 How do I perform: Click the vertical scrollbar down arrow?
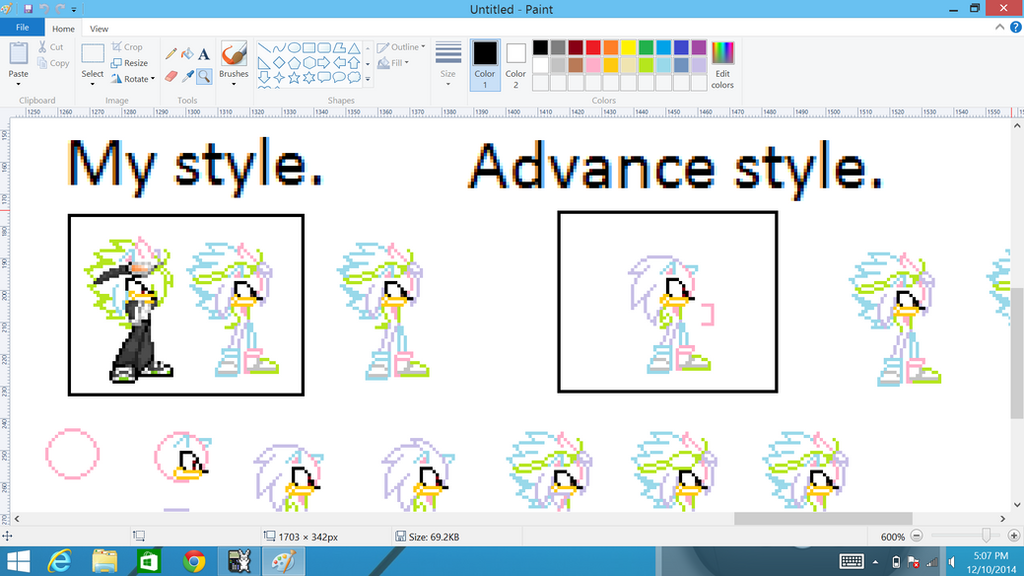pos(1017,505)
